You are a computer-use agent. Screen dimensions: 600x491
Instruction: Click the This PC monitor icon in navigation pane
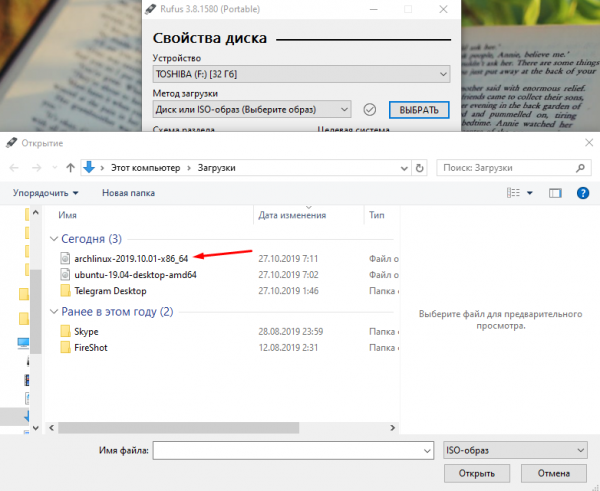(23, 343)
